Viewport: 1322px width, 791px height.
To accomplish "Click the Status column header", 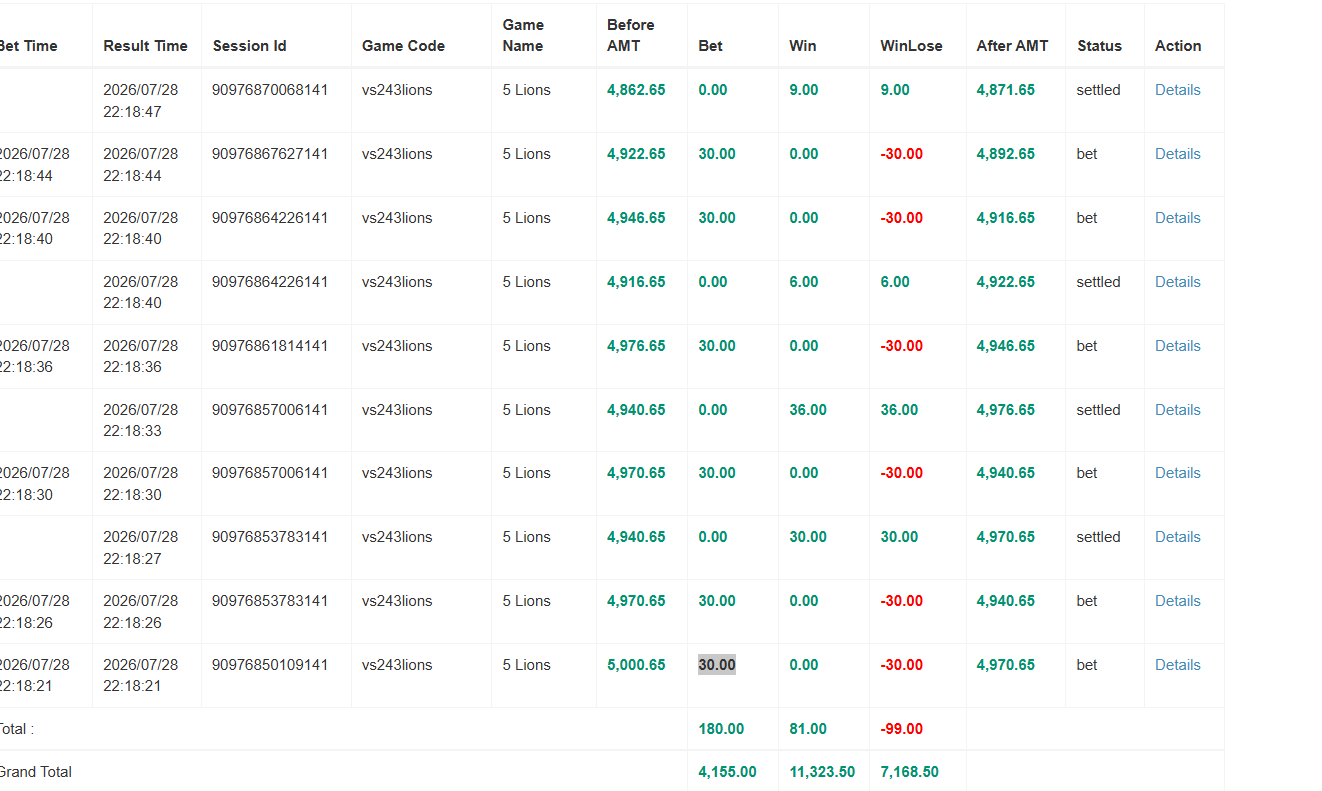I will click(1099, 46).
